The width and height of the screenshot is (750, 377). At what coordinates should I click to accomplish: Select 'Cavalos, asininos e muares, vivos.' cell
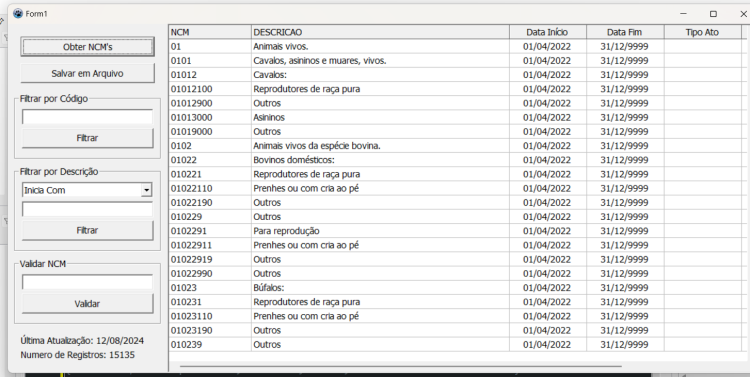click(380, 61)
